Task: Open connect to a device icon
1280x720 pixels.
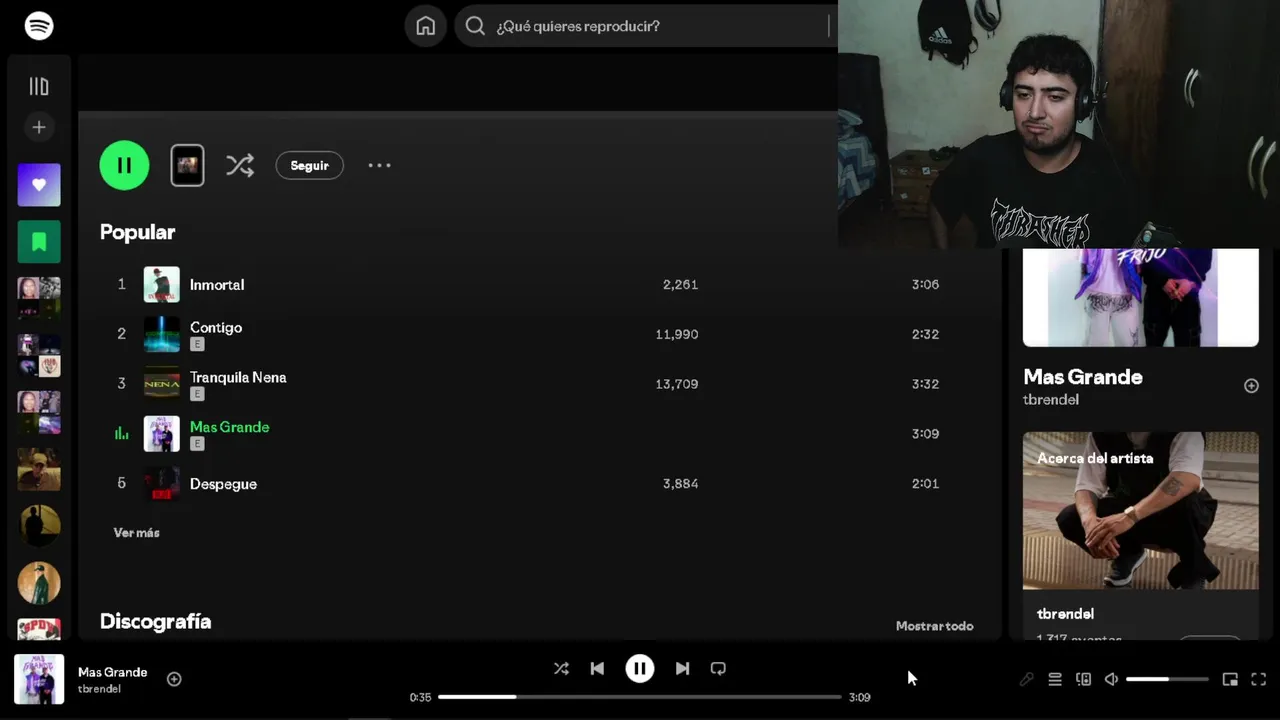Action: [1083, 680]
